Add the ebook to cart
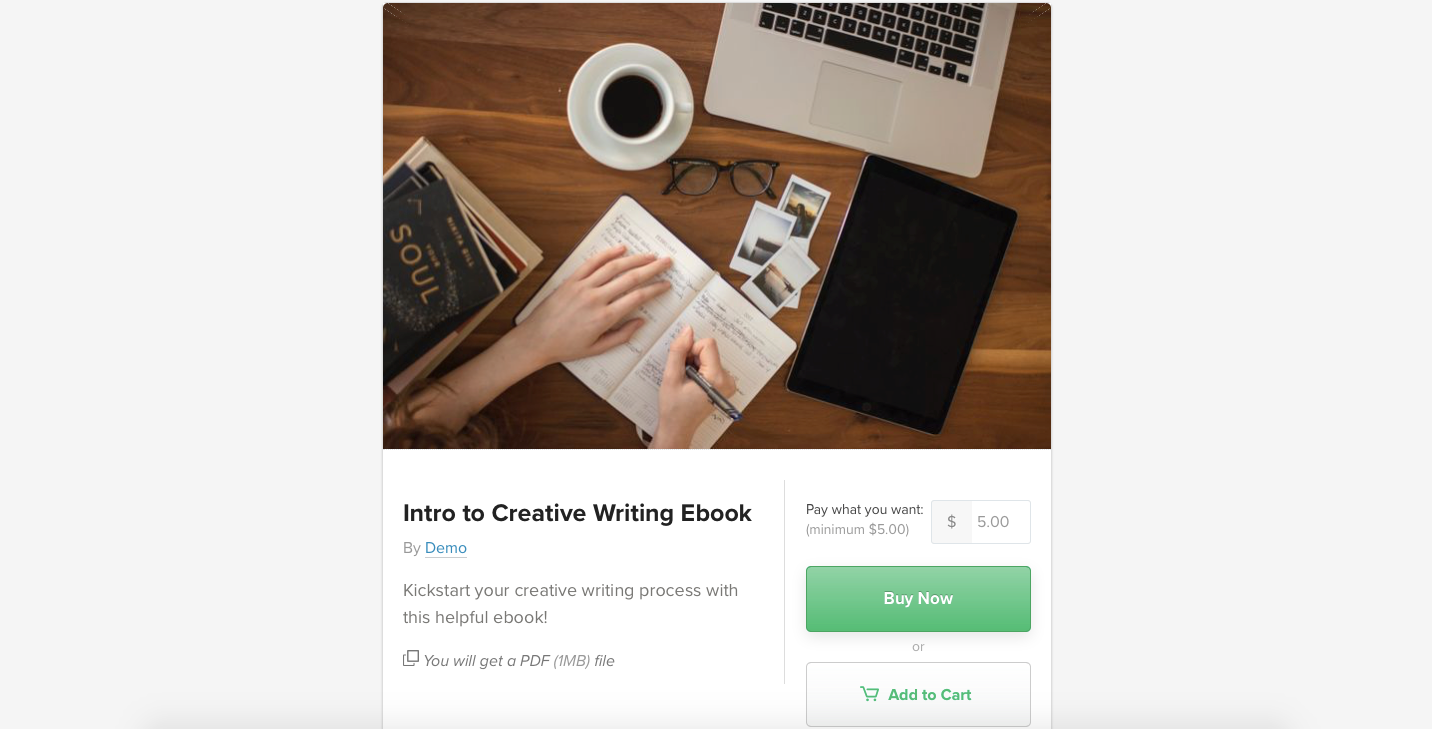Image resolution: width=1432 pixels, height=729 pixels. click(918, 694)
